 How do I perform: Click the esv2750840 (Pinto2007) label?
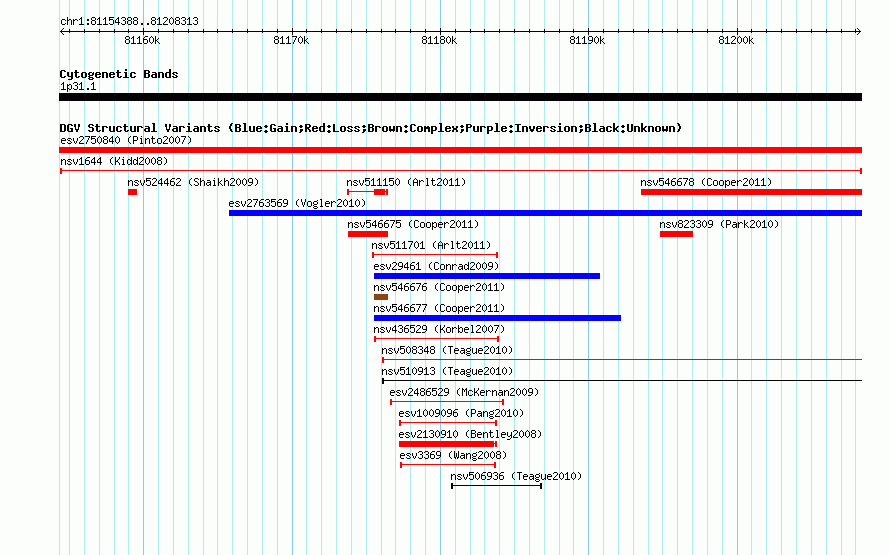coord(126,140)
